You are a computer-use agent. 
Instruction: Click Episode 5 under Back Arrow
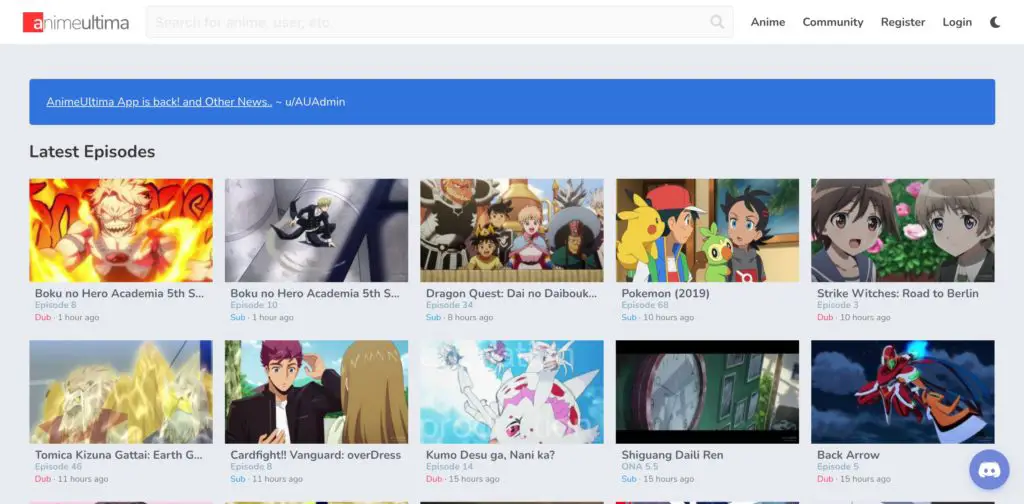tap(838, 467)
